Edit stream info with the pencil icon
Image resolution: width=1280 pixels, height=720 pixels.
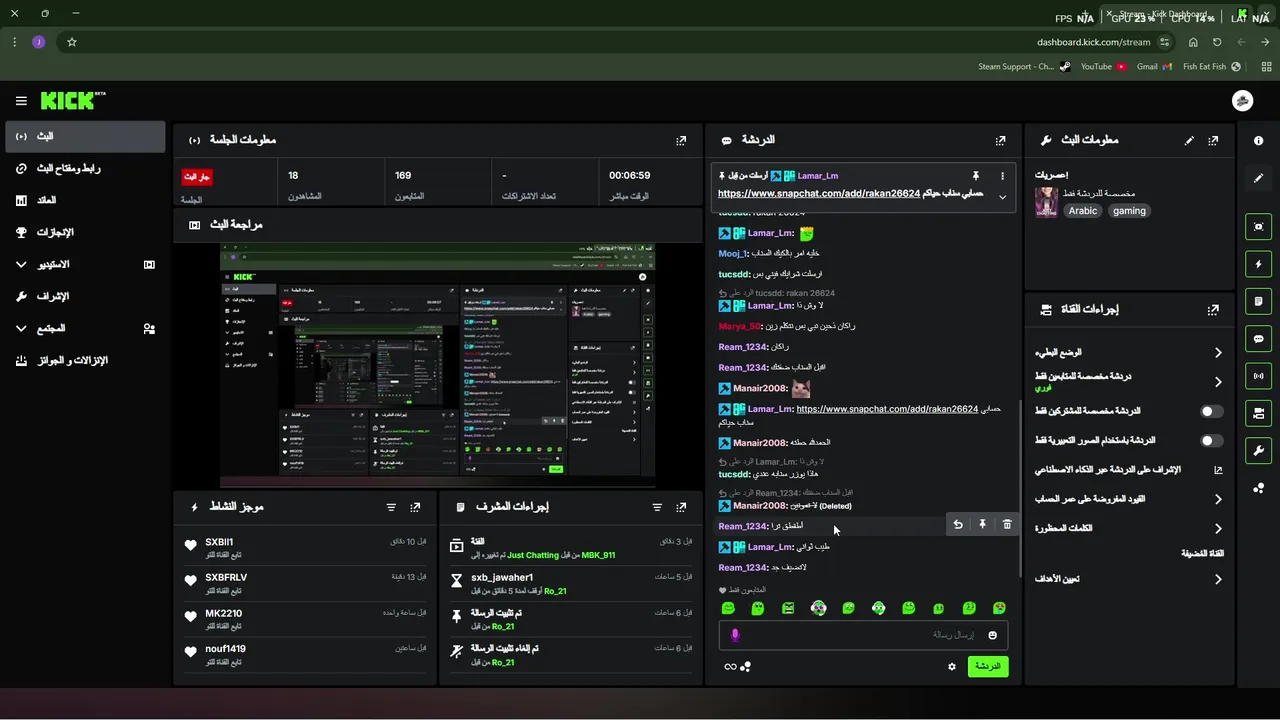1189,141
